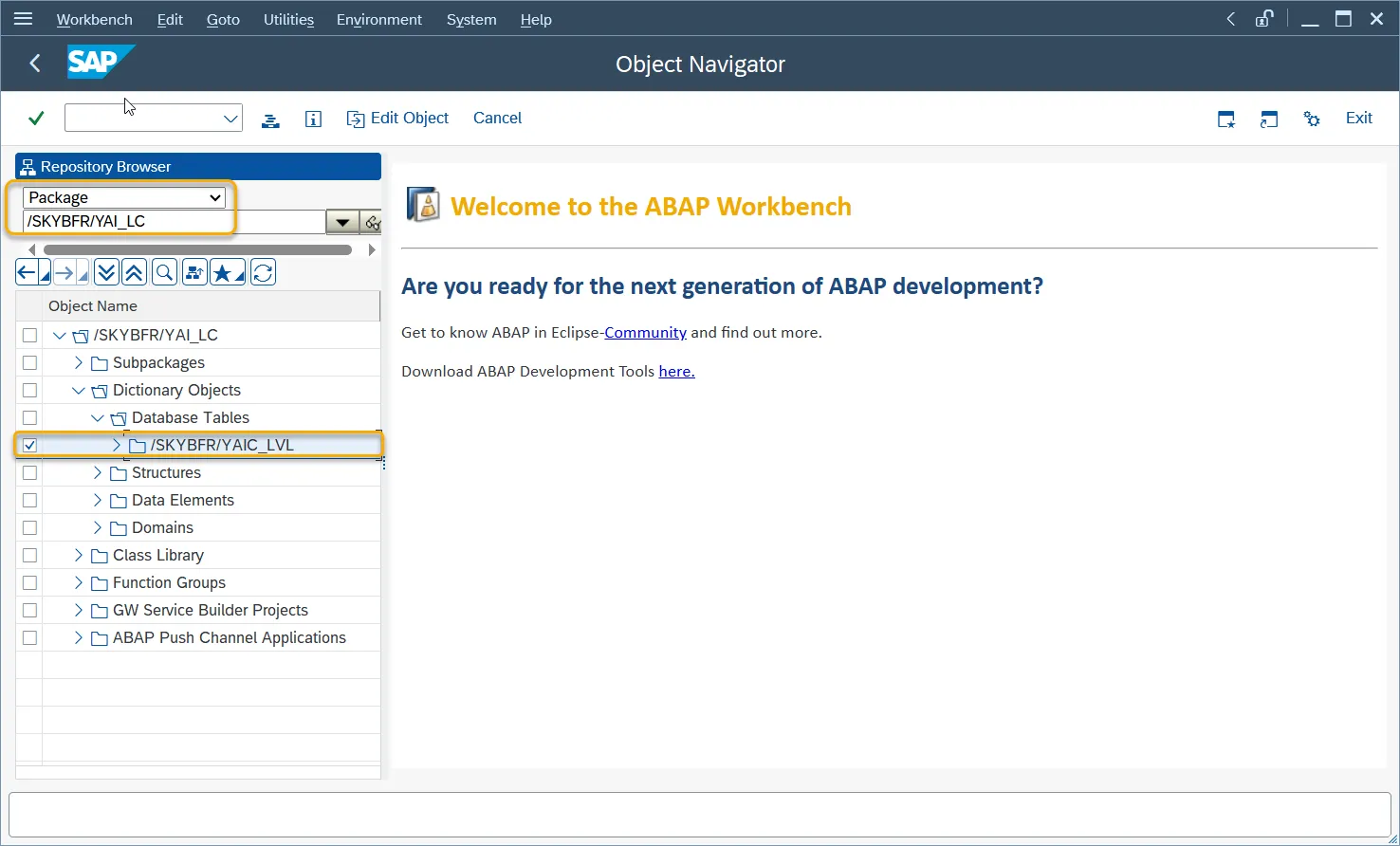Screen dimensions: 1400x846
Task: Click the generate shortcut window icon
Action: tap(1269, 119)
